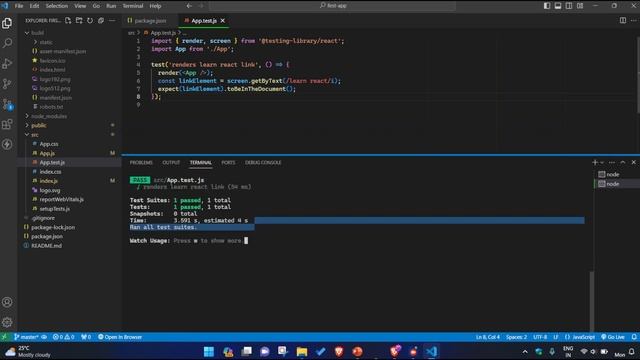The height and width of the screenshot is (360, 640).
Task: Open package-lock.json file in Explorer
Action: pyautogui.click(x=53, y=227)
